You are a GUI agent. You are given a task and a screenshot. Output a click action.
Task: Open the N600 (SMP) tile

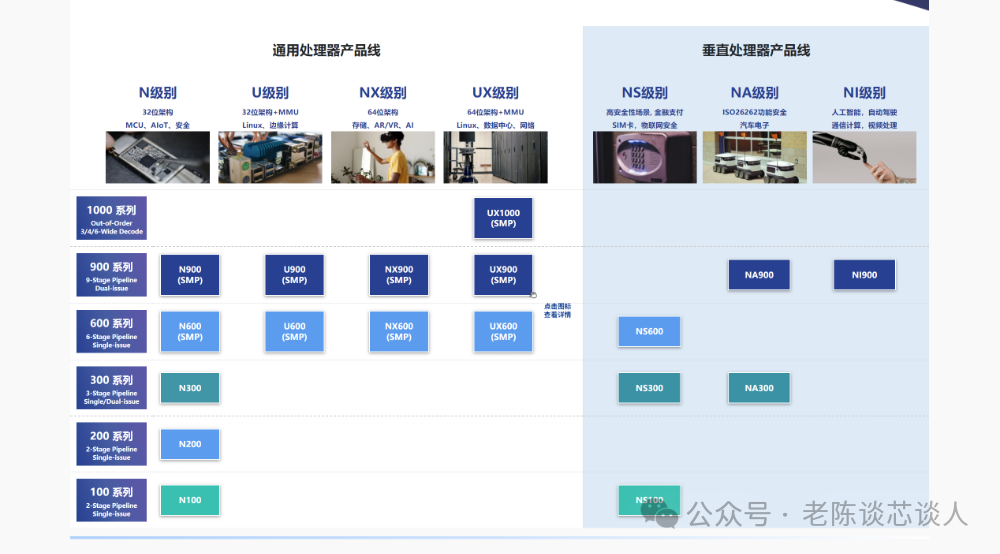click(190, 332)
